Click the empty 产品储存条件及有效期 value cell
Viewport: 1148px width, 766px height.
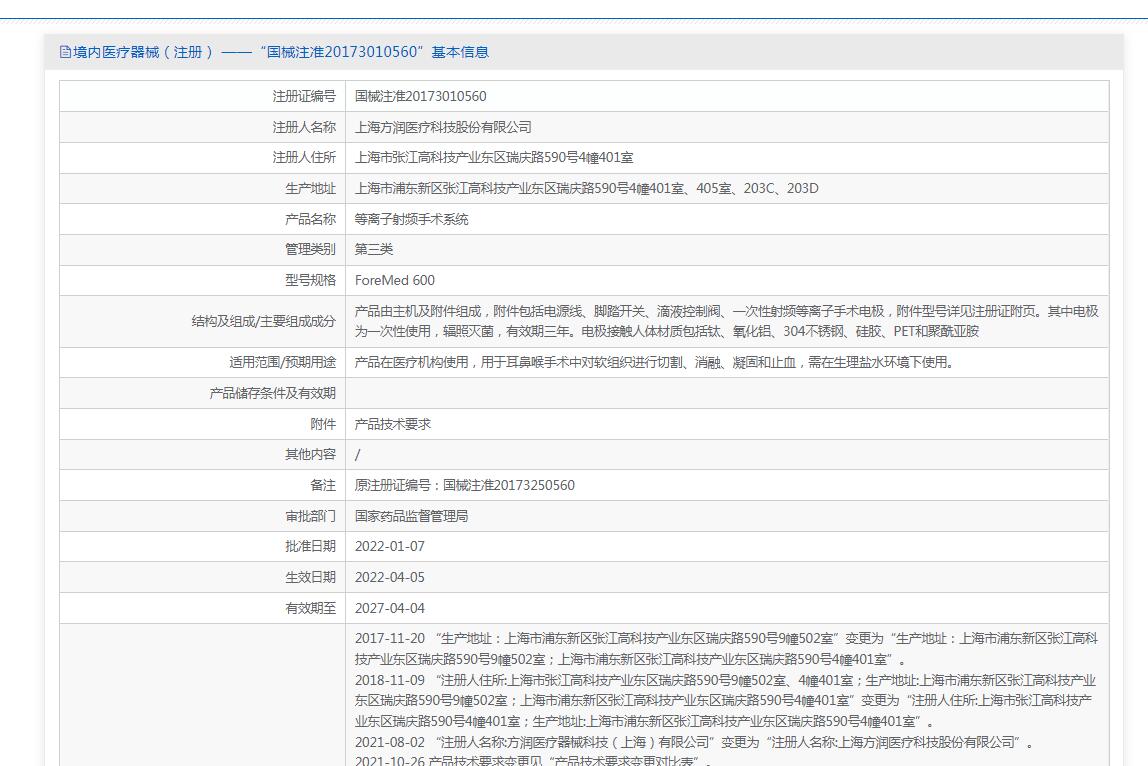726,393
